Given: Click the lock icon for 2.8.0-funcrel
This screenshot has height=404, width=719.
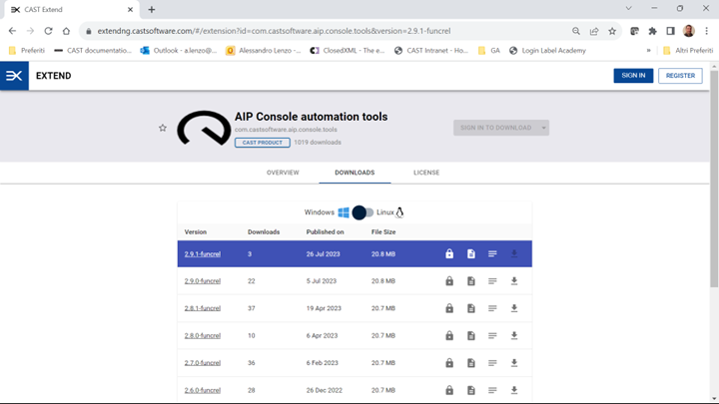Looking at the screenshot, I should (449, 336).
